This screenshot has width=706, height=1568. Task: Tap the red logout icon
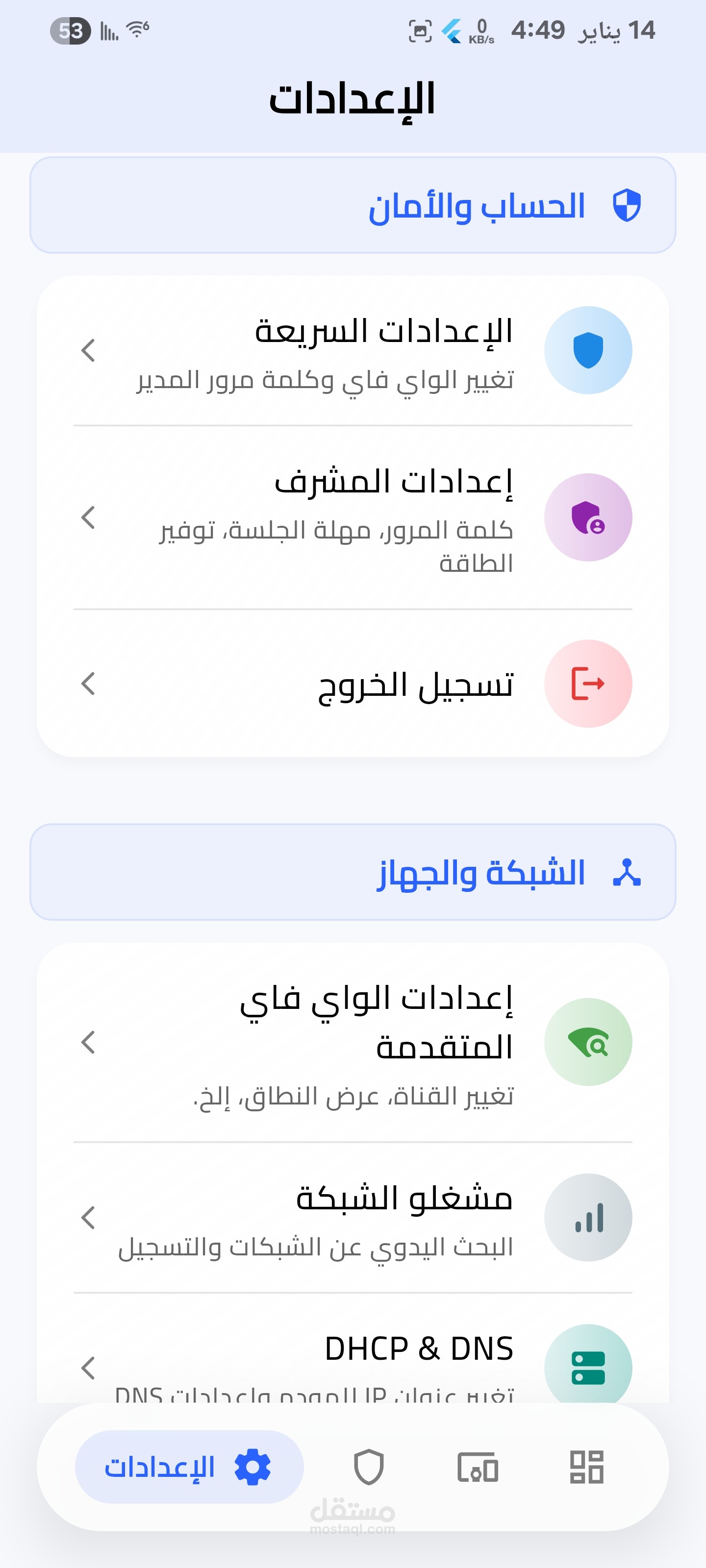click(x=588, y=684)
